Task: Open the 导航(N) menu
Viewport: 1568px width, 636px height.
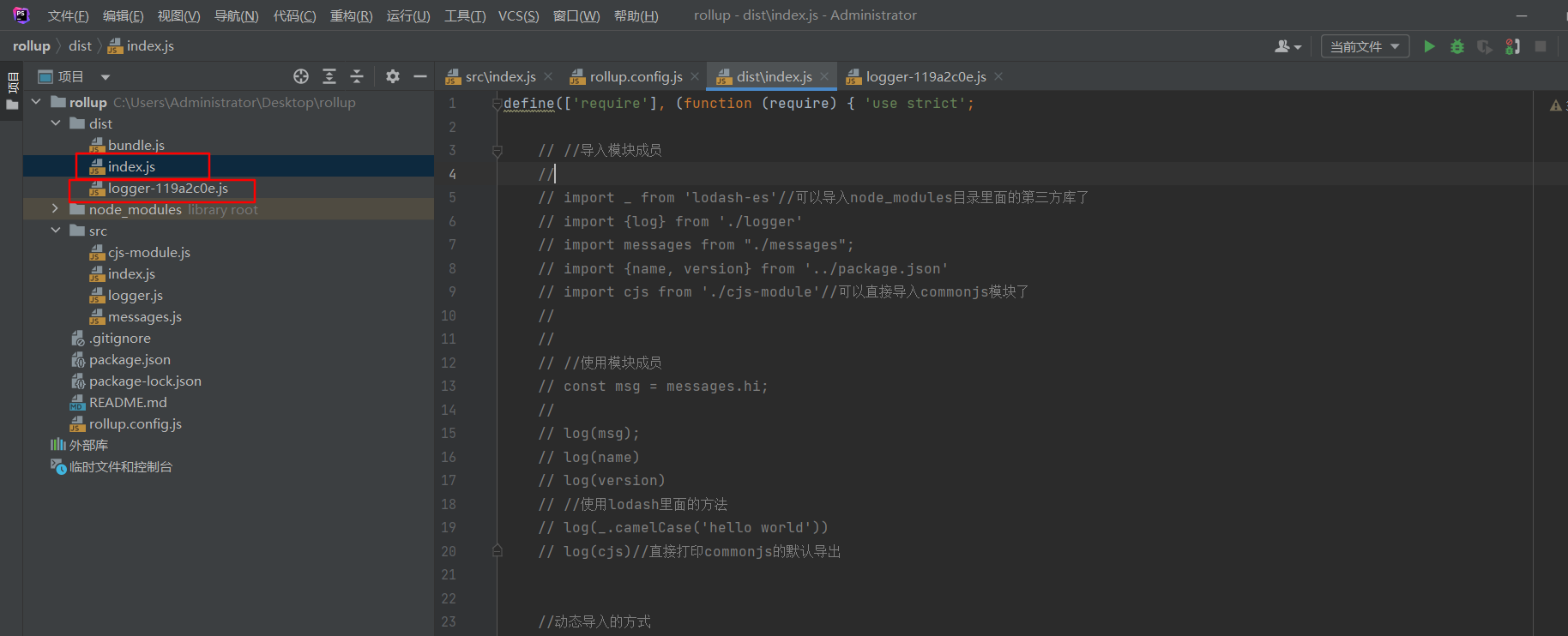Action: [236, 15]
